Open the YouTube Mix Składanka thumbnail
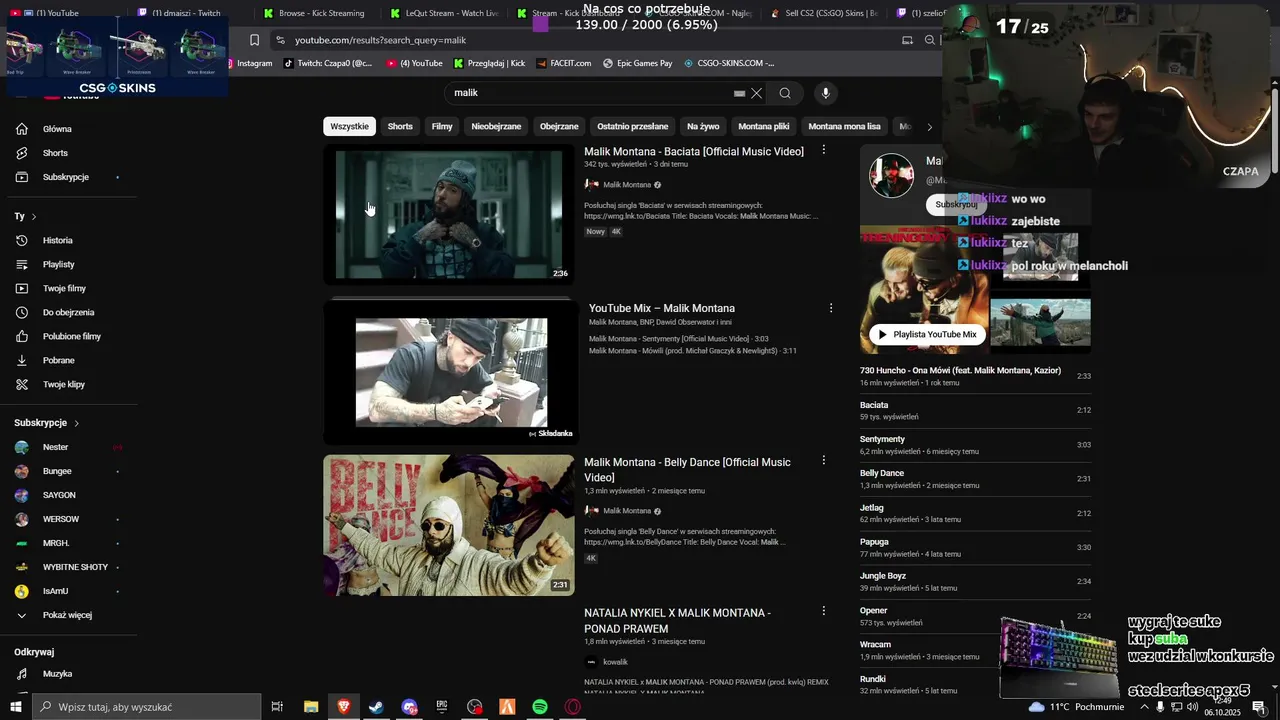The height and width of the screenshot is (720, 1280). tap(451, 372)
